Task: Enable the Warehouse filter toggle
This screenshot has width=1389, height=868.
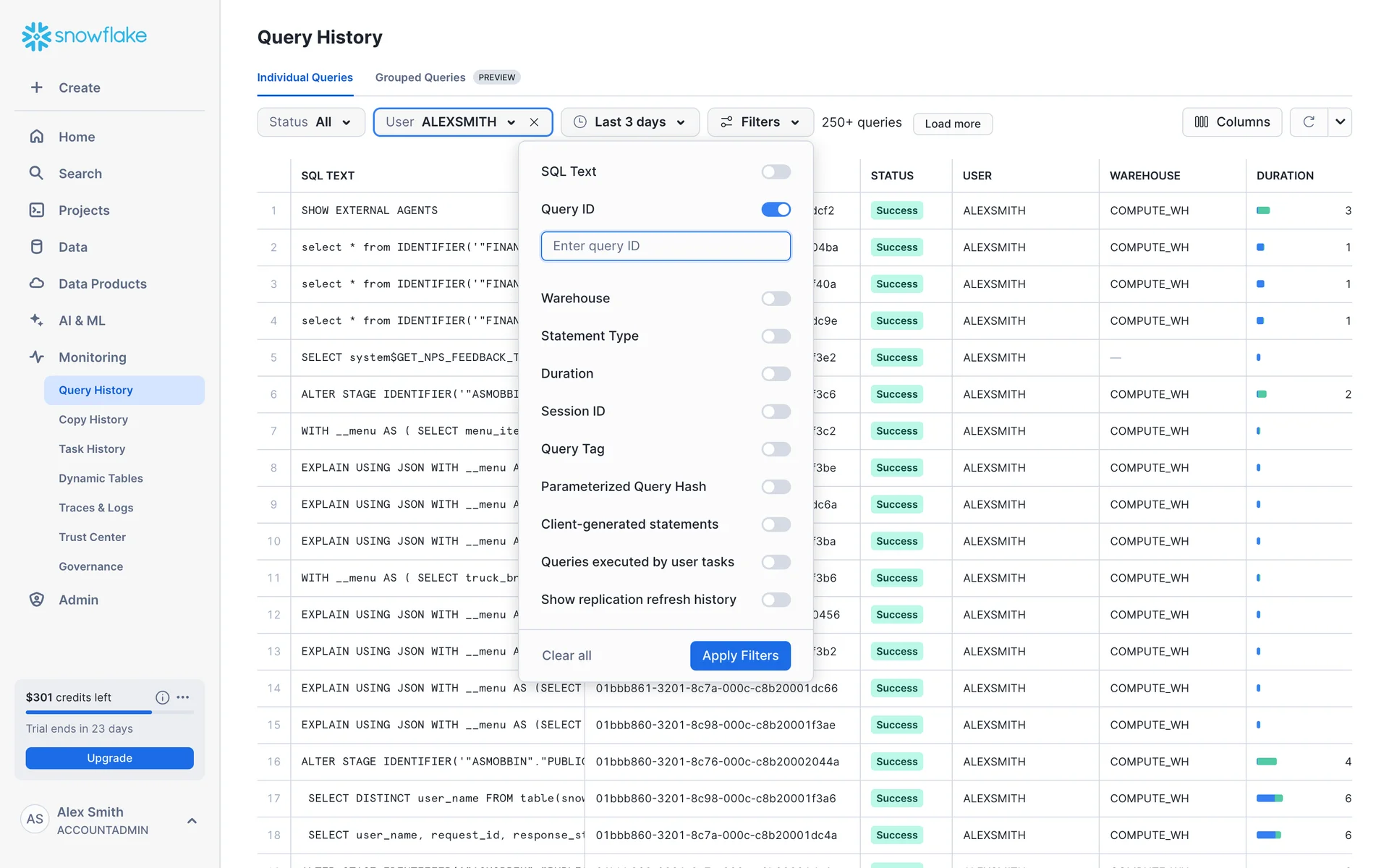Action: (x=776, y=298)
